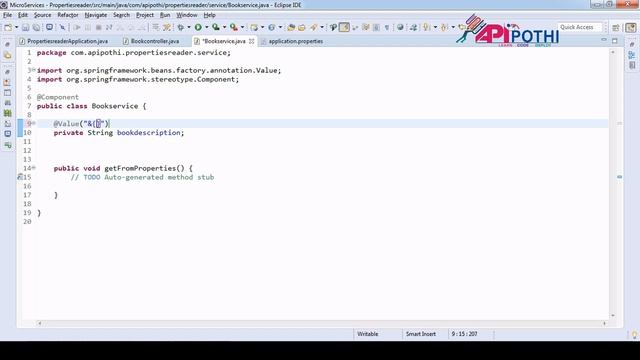
Task: Open the Navigate menu
Action: coord(96,15)
